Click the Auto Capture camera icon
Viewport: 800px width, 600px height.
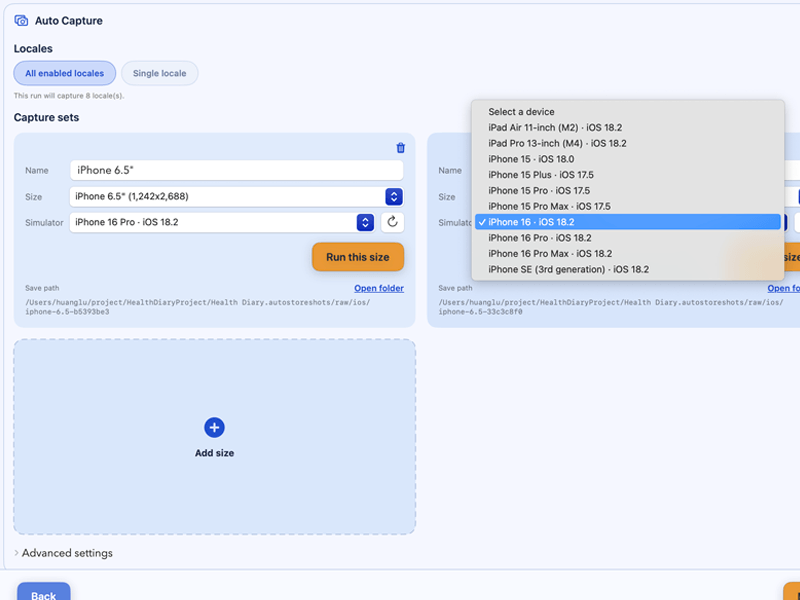point(21,20)
